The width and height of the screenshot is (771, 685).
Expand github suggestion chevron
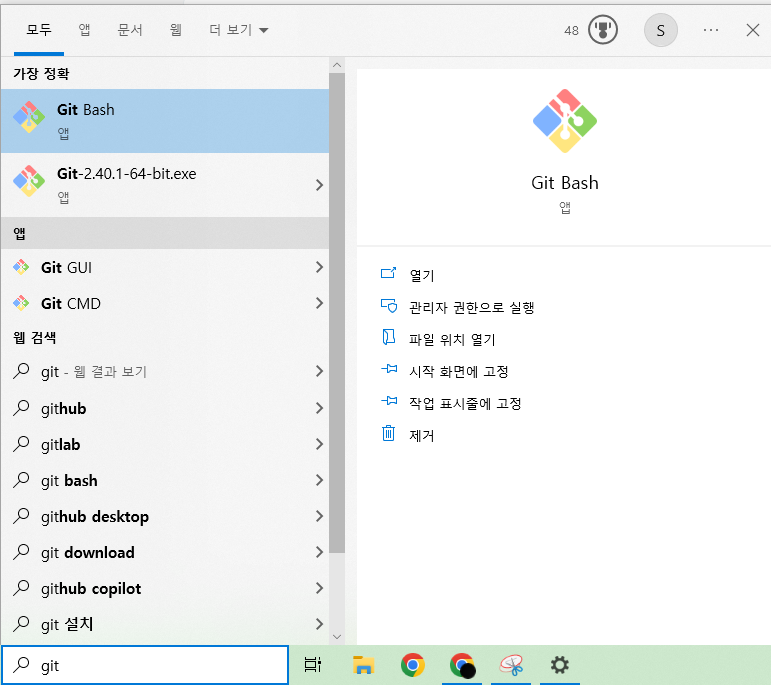[319, 408]
